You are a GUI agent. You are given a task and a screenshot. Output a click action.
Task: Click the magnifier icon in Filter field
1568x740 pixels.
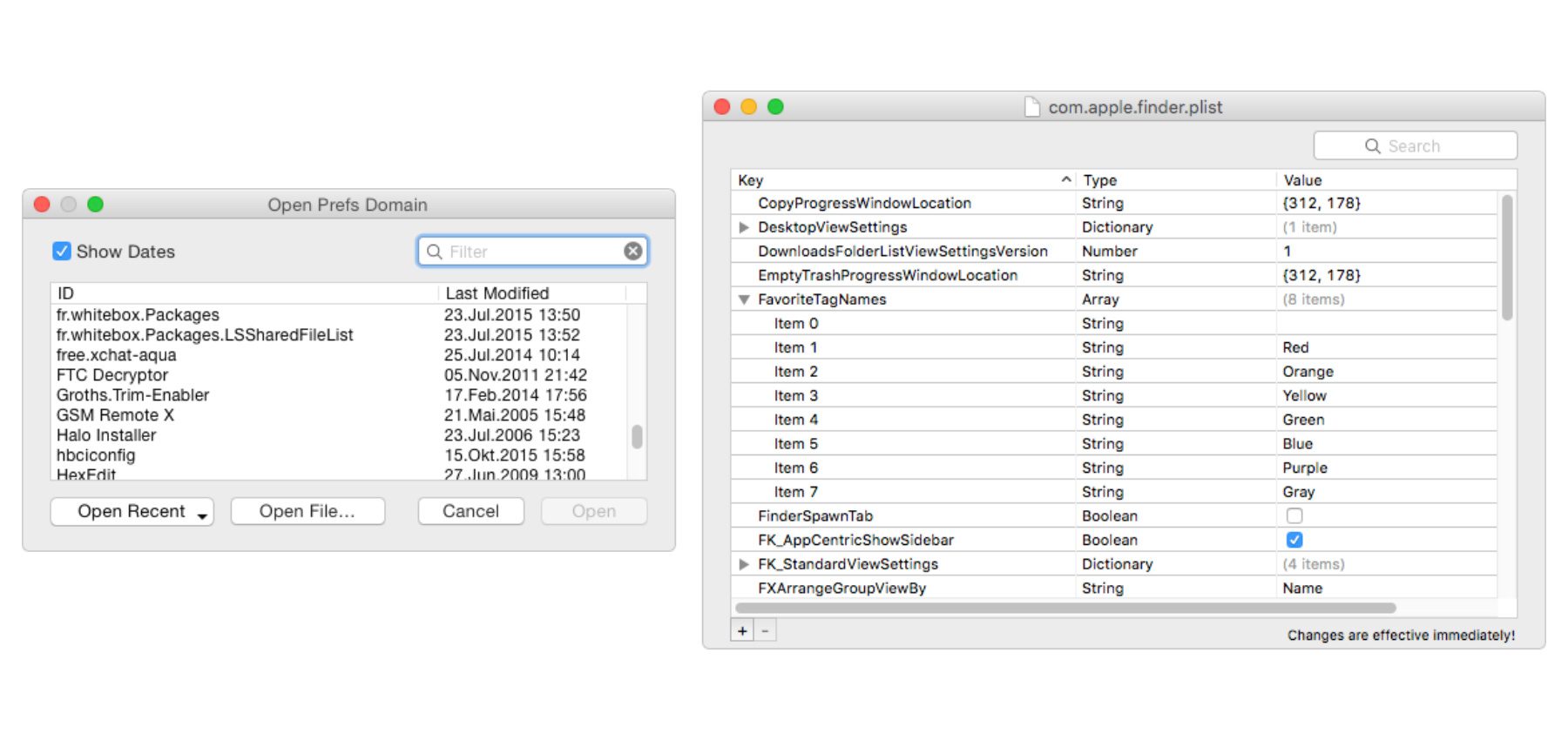tap(434, 252)
